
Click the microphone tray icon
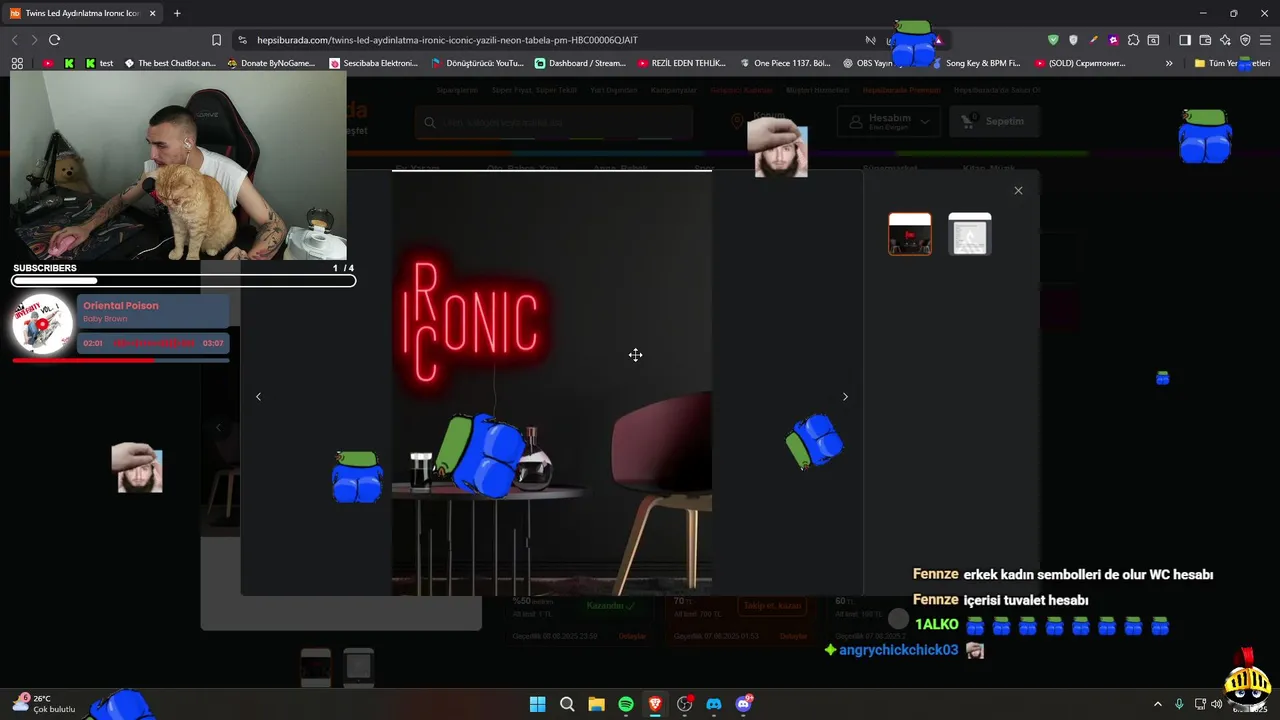point(1179,704)
